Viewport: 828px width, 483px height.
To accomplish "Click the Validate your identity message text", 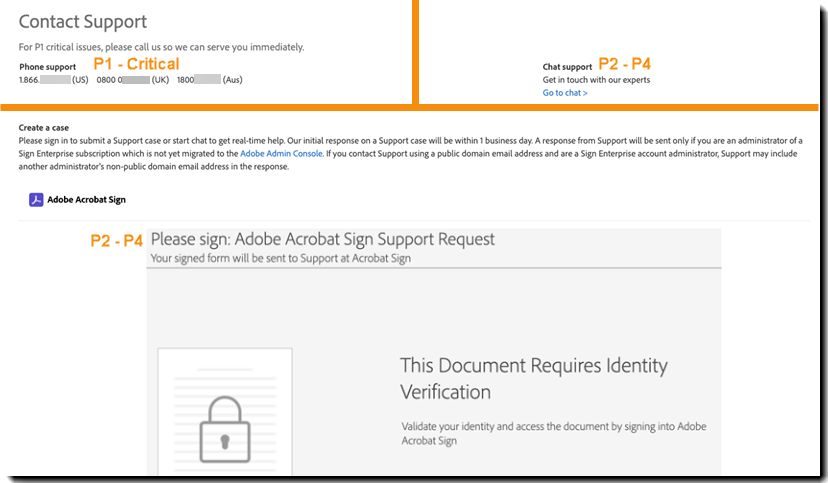I will [x=553, y=433].
